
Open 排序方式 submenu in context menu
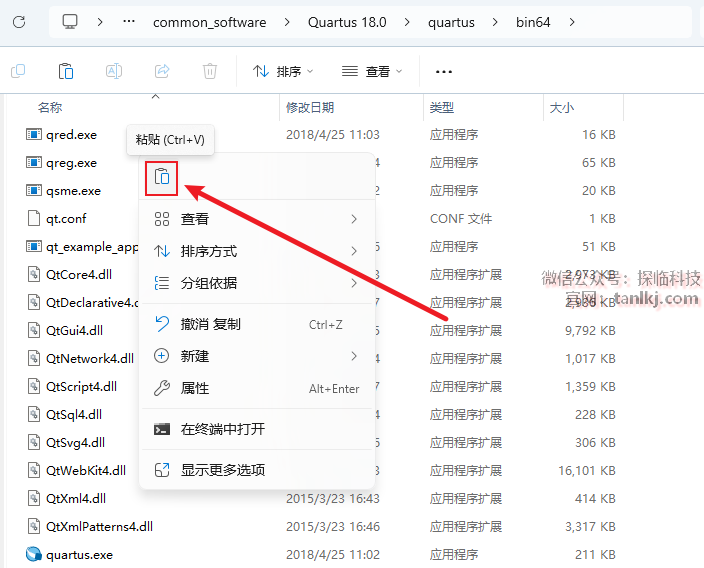257,251
